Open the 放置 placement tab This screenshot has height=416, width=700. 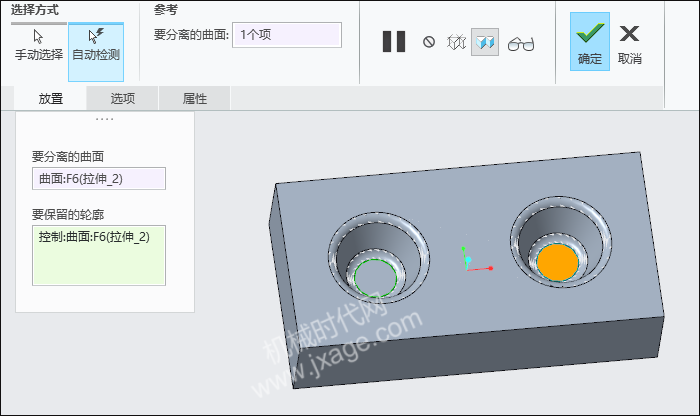50,99
